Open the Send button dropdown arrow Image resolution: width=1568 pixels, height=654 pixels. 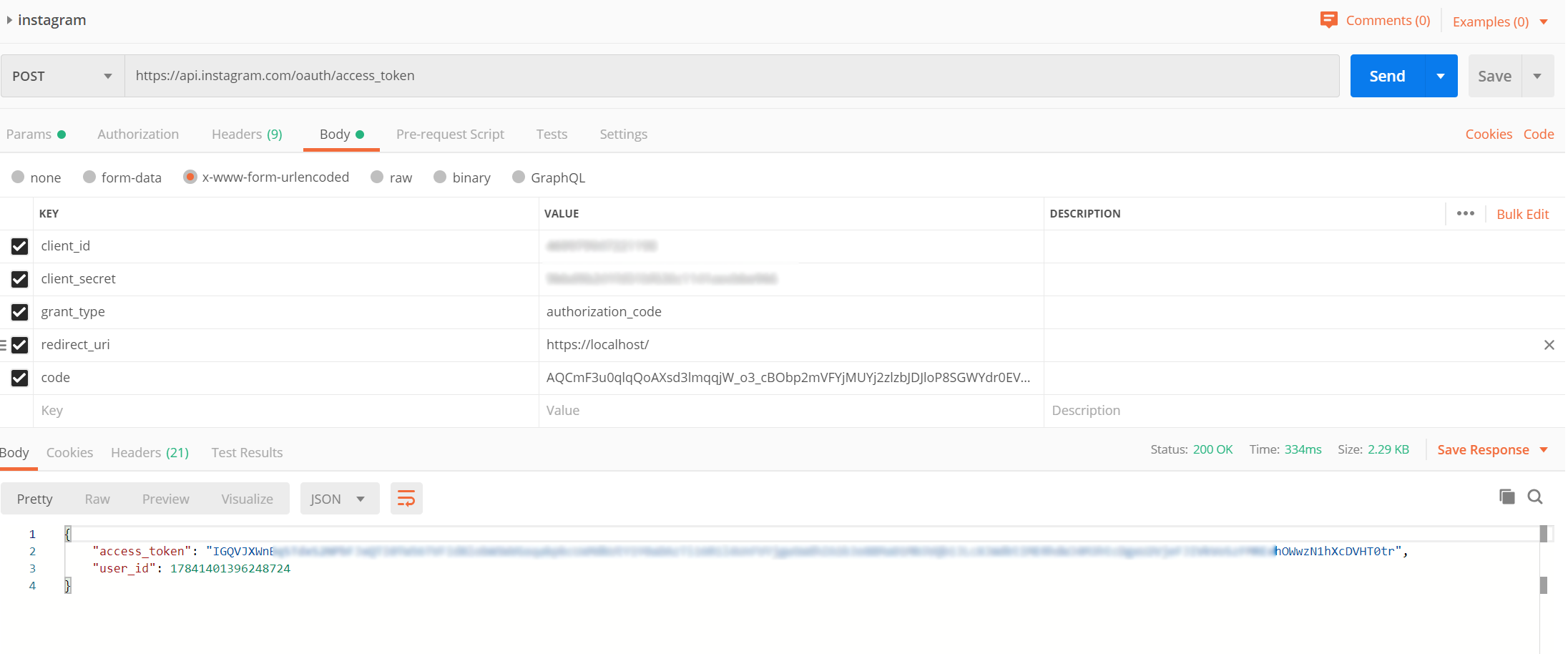pyautogui.click(x=1441, y=76)
